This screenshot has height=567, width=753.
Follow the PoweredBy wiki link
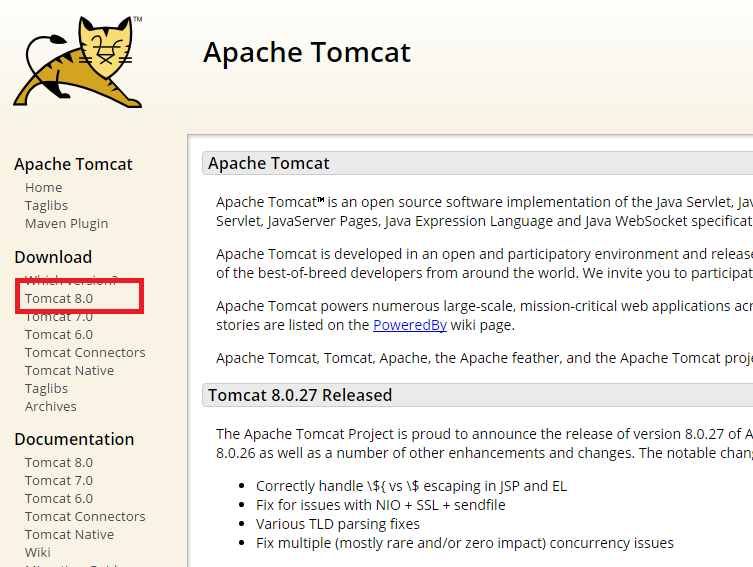pyautogui.click(x=410, y=325)
